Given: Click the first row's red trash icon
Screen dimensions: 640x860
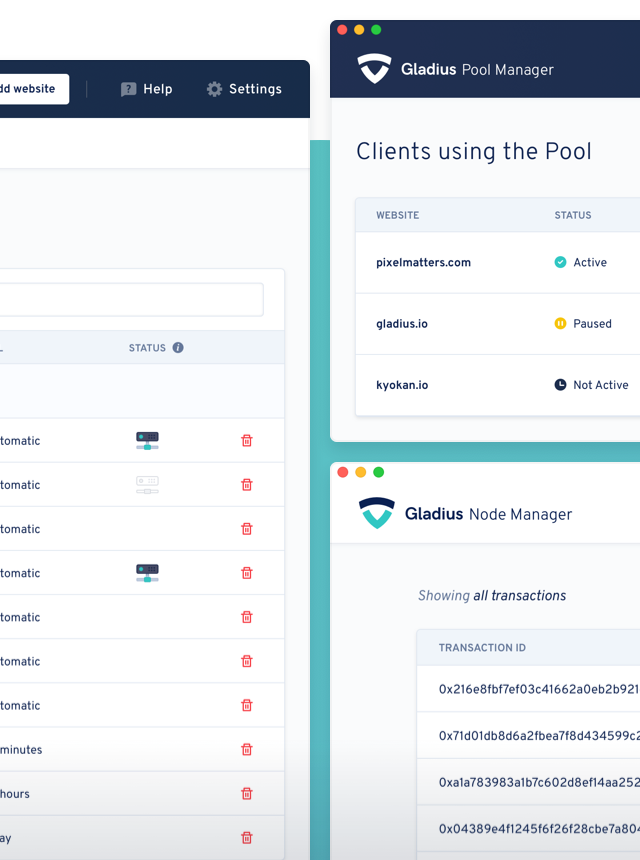Looking at the screenshot, I should (x=247, y=441).
